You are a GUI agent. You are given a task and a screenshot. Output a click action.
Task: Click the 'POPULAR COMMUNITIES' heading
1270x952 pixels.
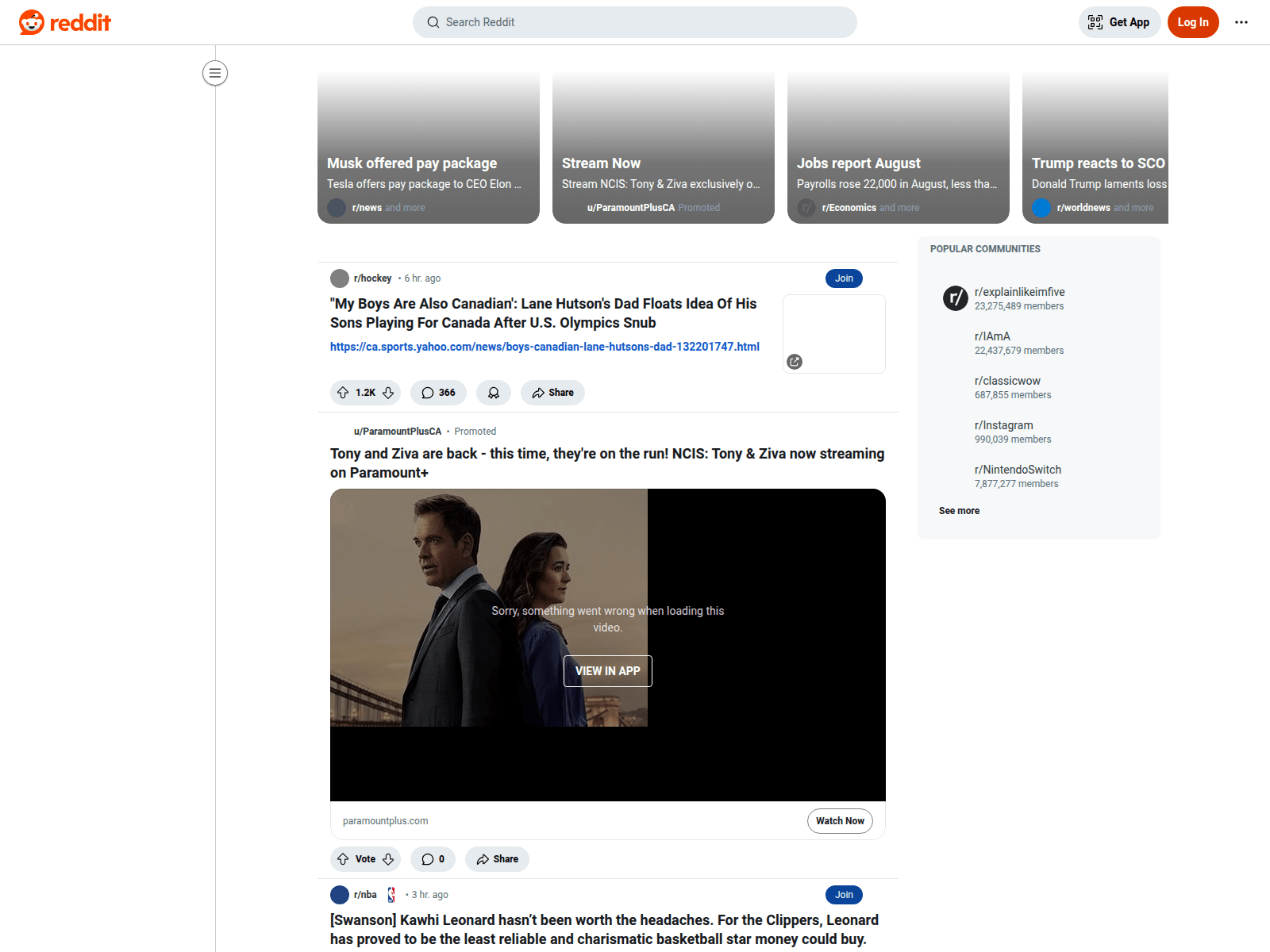985,249
